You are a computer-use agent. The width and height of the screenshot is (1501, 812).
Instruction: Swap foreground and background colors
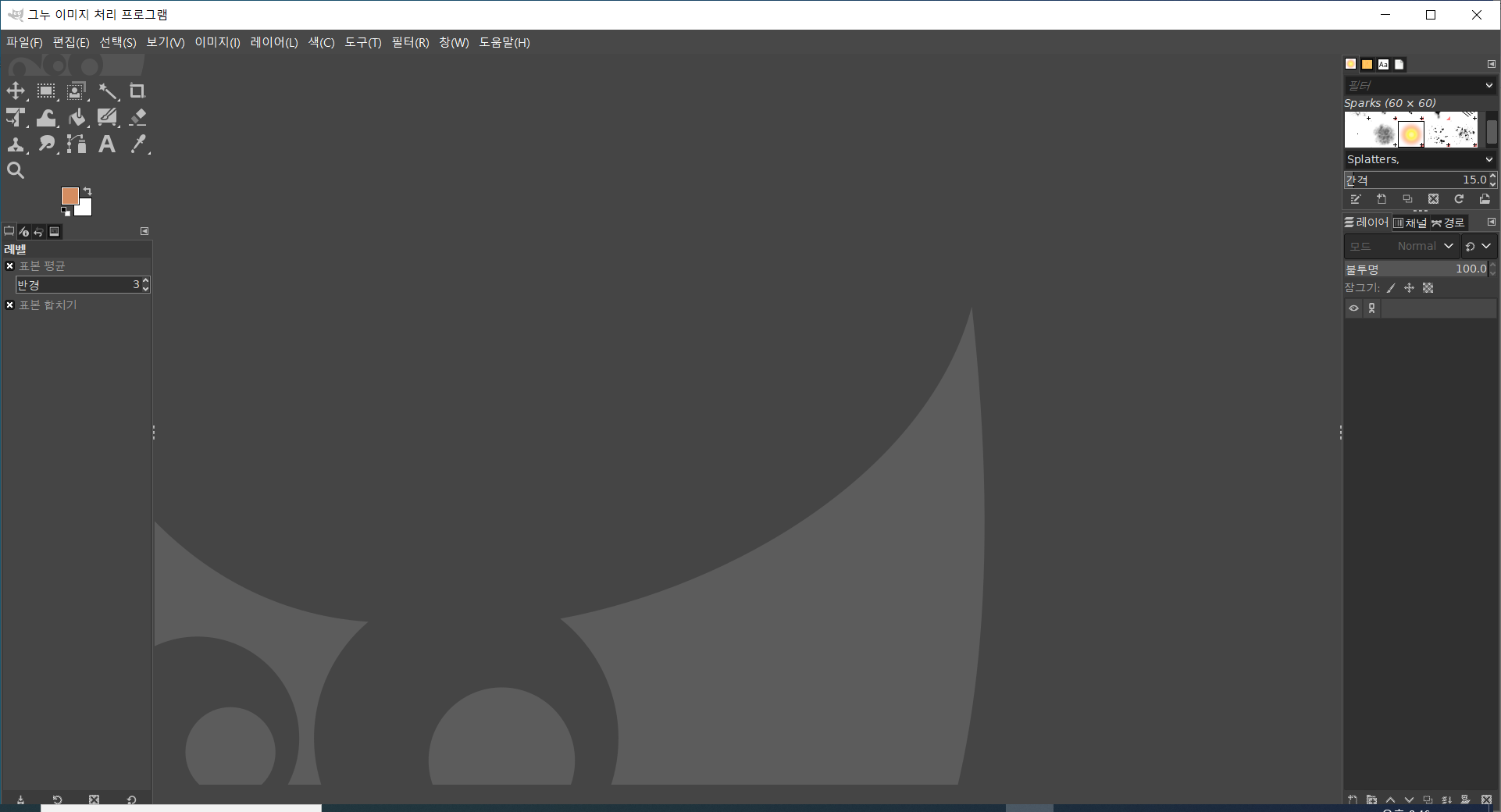88,191
